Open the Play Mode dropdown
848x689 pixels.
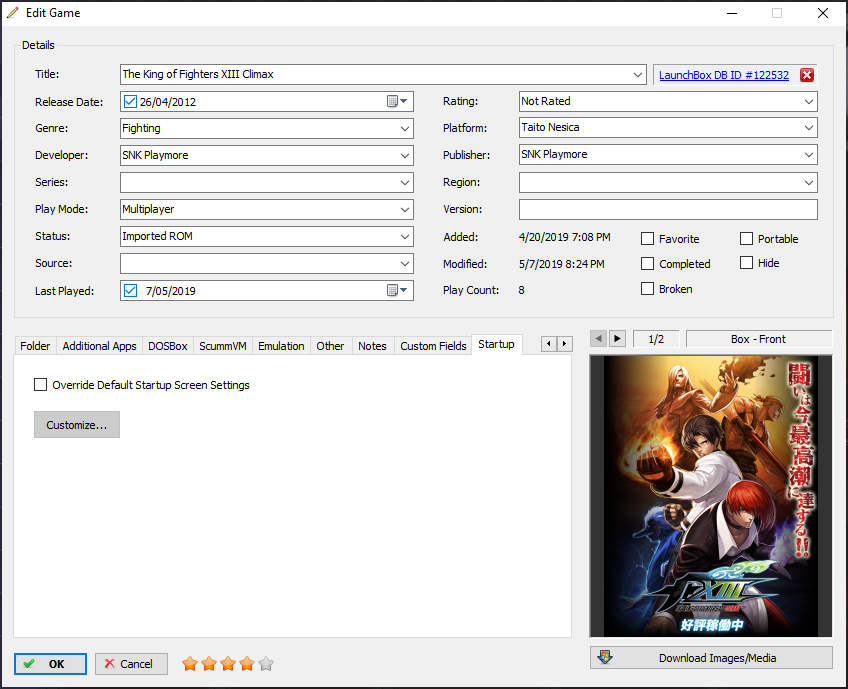click(x=405, y=210)
